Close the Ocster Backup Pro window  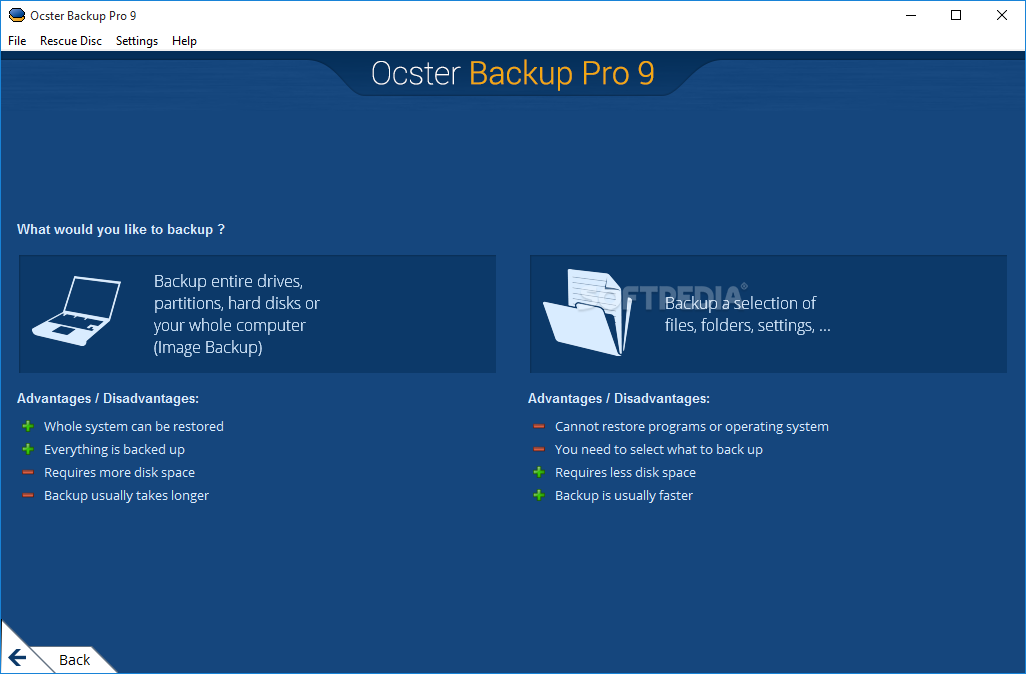click(x=1002, y=15)
